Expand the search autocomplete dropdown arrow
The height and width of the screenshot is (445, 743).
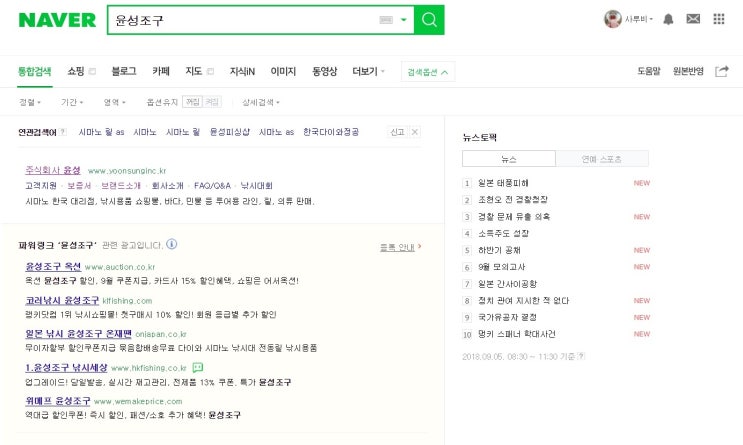coord(404,20)
